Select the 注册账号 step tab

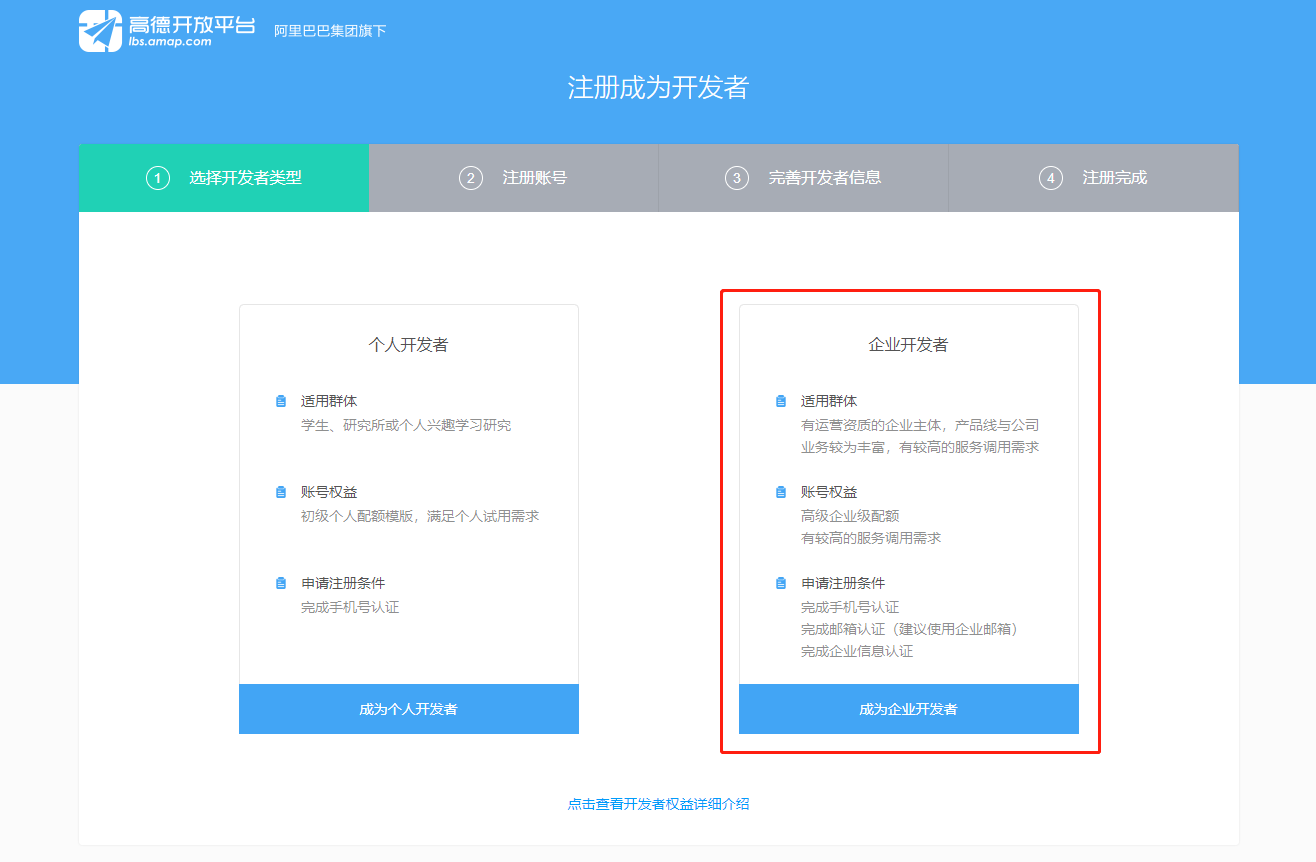coord(514,178)
